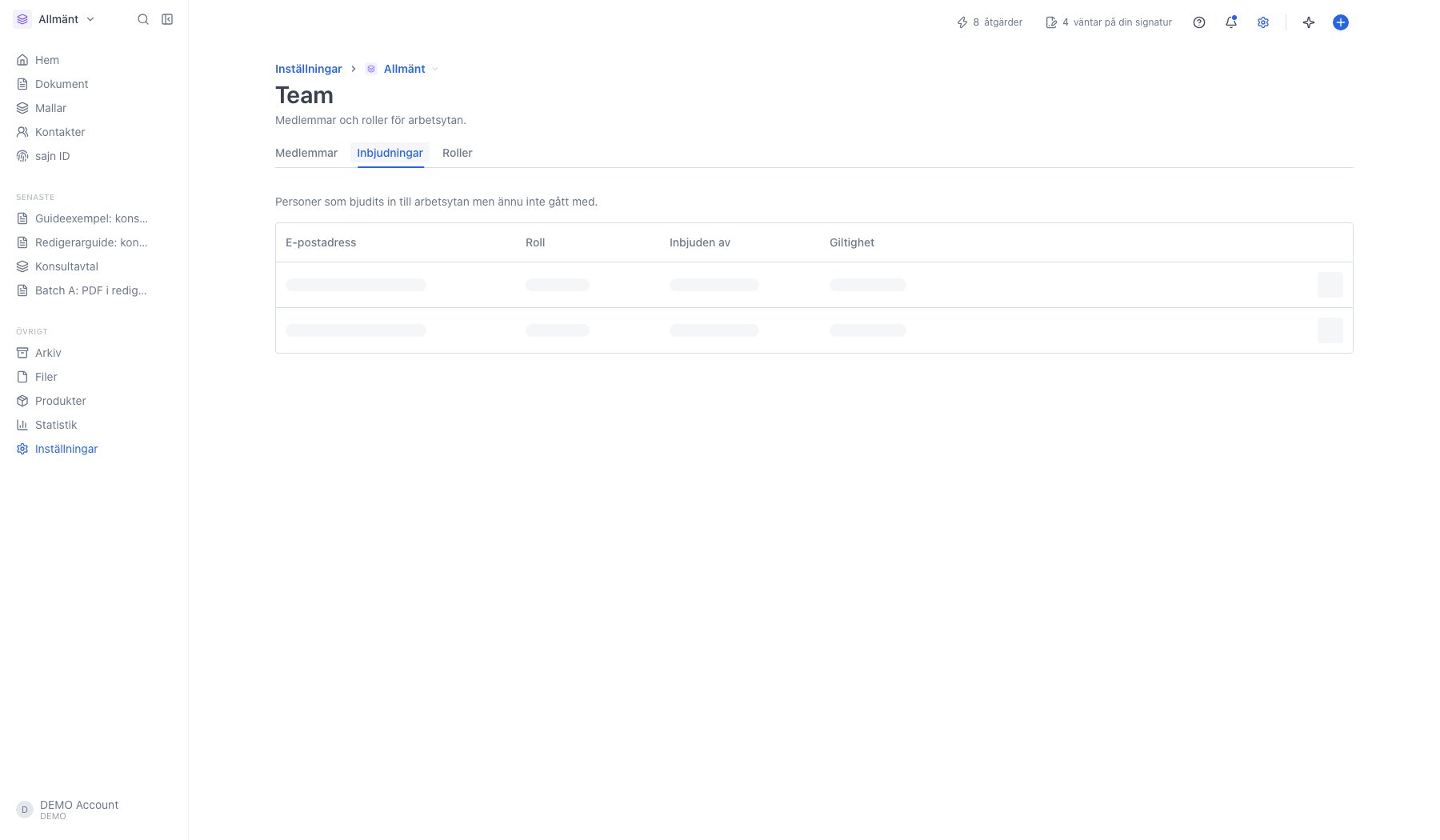Click the icon beside Konsultavtal
Screen dimensions: 1440x840
(x=22, y=266)
